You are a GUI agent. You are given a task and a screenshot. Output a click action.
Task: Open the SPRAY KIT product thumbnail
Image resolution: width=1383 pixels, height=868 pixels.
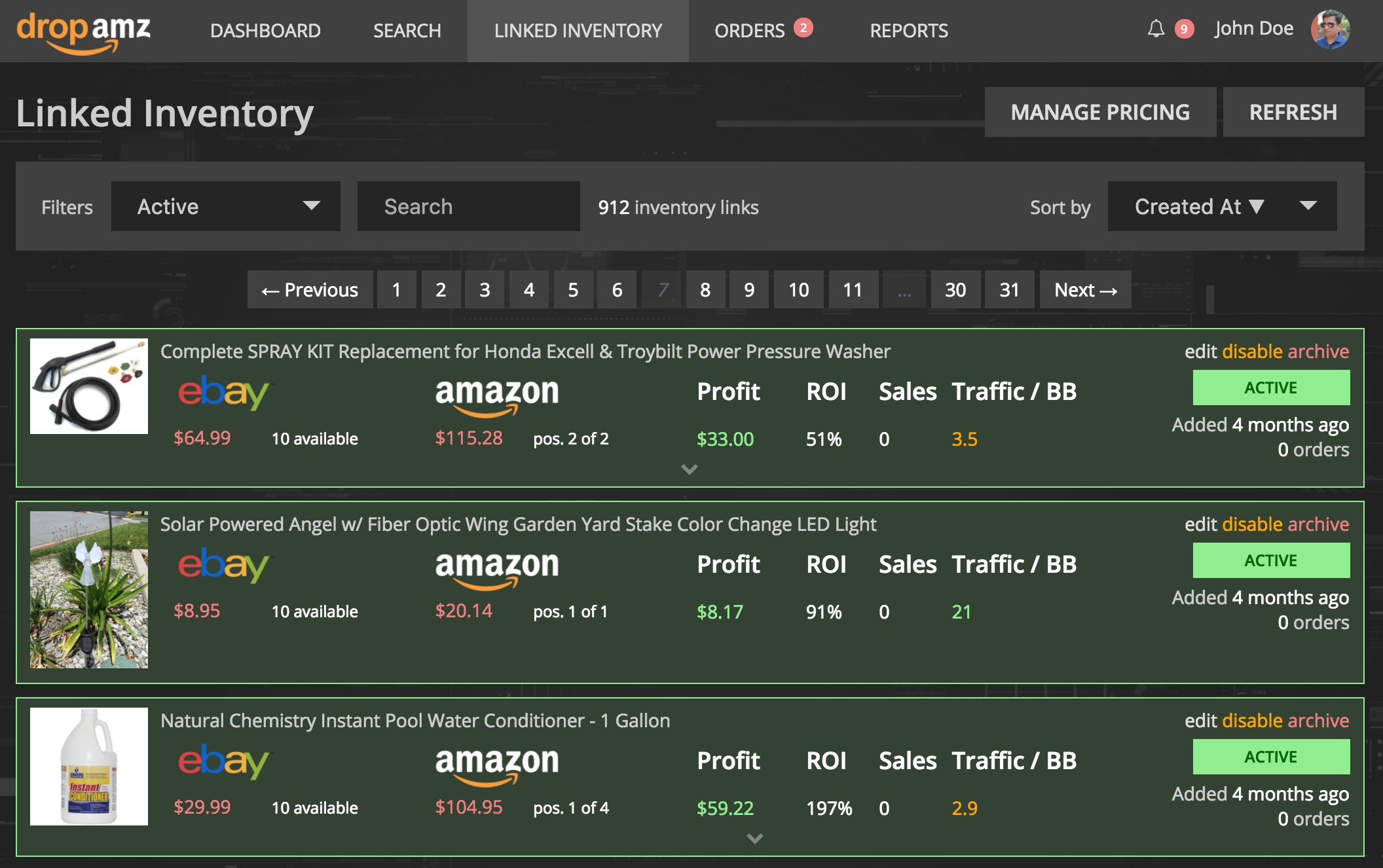89,386
